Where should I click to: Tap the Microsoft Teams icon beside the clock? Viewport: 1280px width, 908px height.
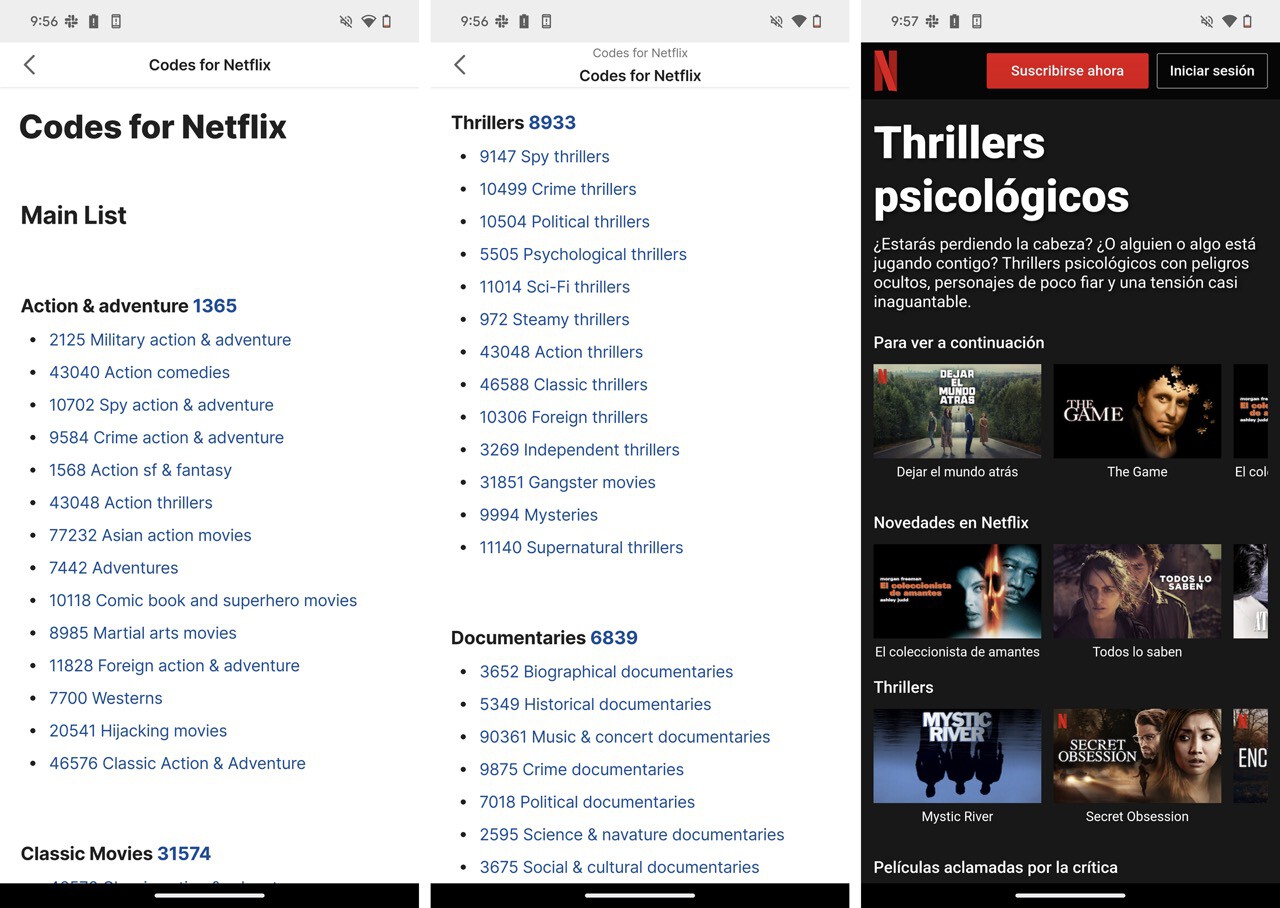pyautogui.click(x=934, y=21)
